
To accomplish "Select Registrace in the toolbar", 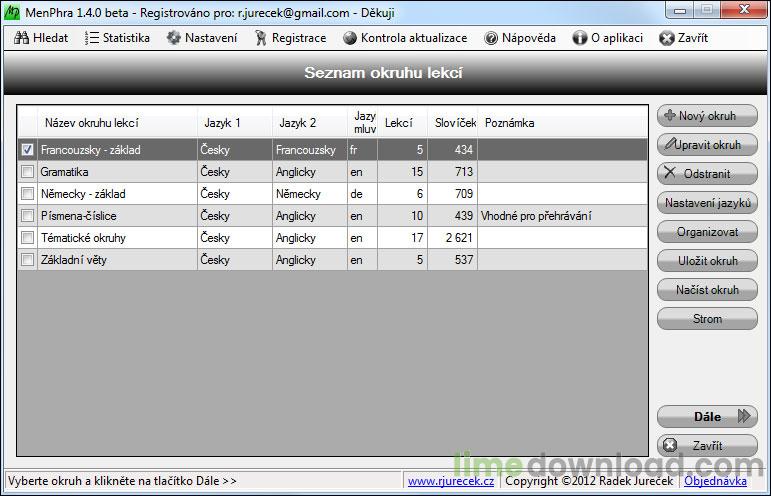I will 291,38.
